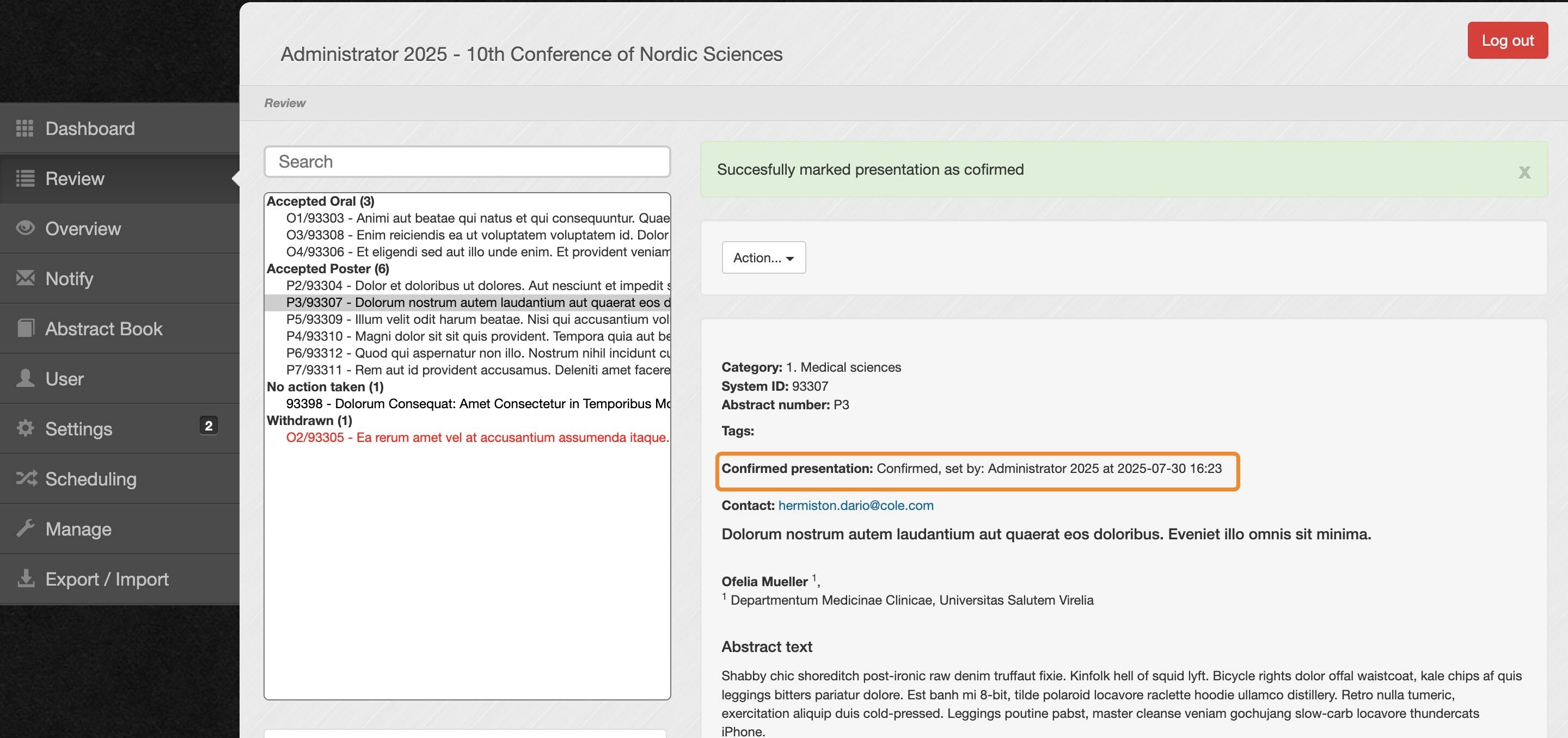The width and height of the screenshot is (1568, 738).
Task: Select withdrawn abstract O2/93305
Action: (477, 438)
